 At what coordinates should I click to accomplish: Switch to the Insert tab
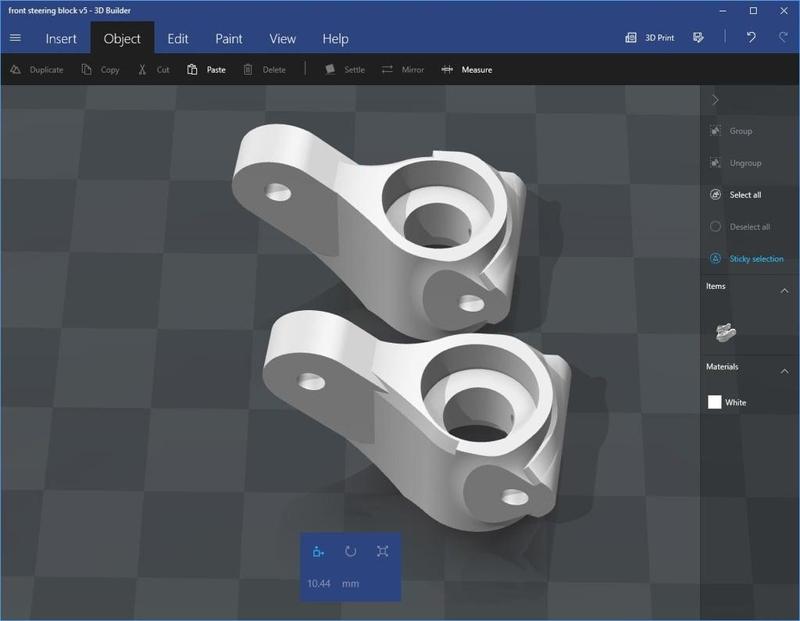point(61,39)
